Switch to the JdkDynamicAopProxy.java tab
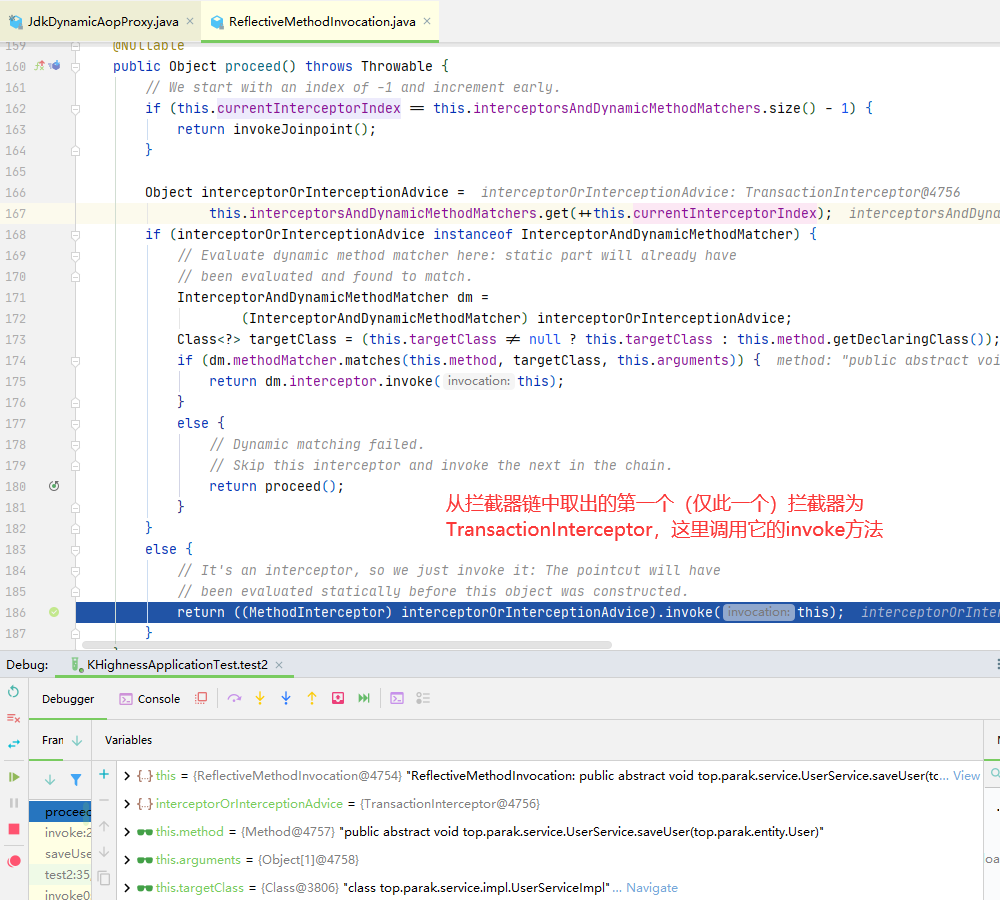 click(x=103, y=22)
